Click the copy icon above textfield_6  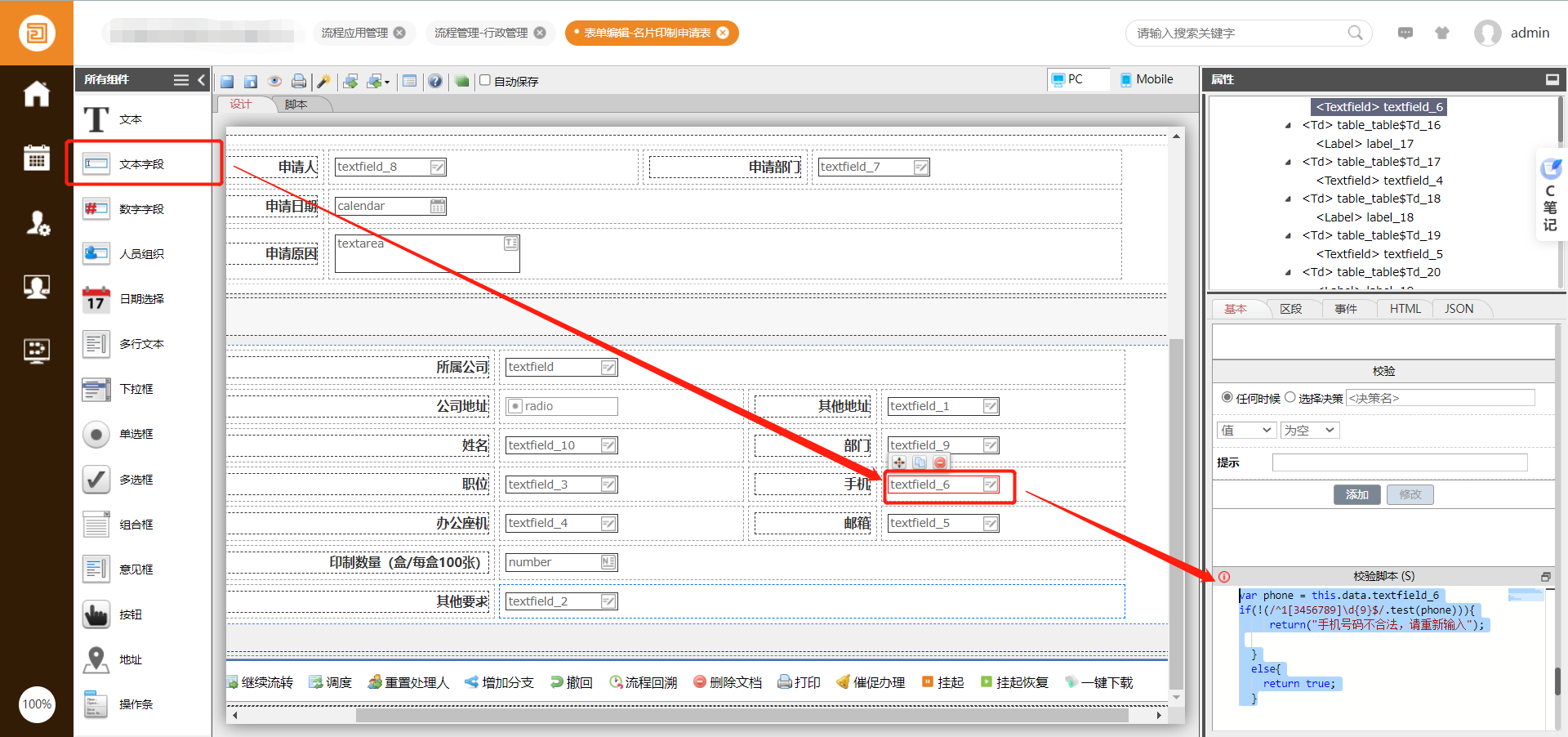[x=920, y=462]
